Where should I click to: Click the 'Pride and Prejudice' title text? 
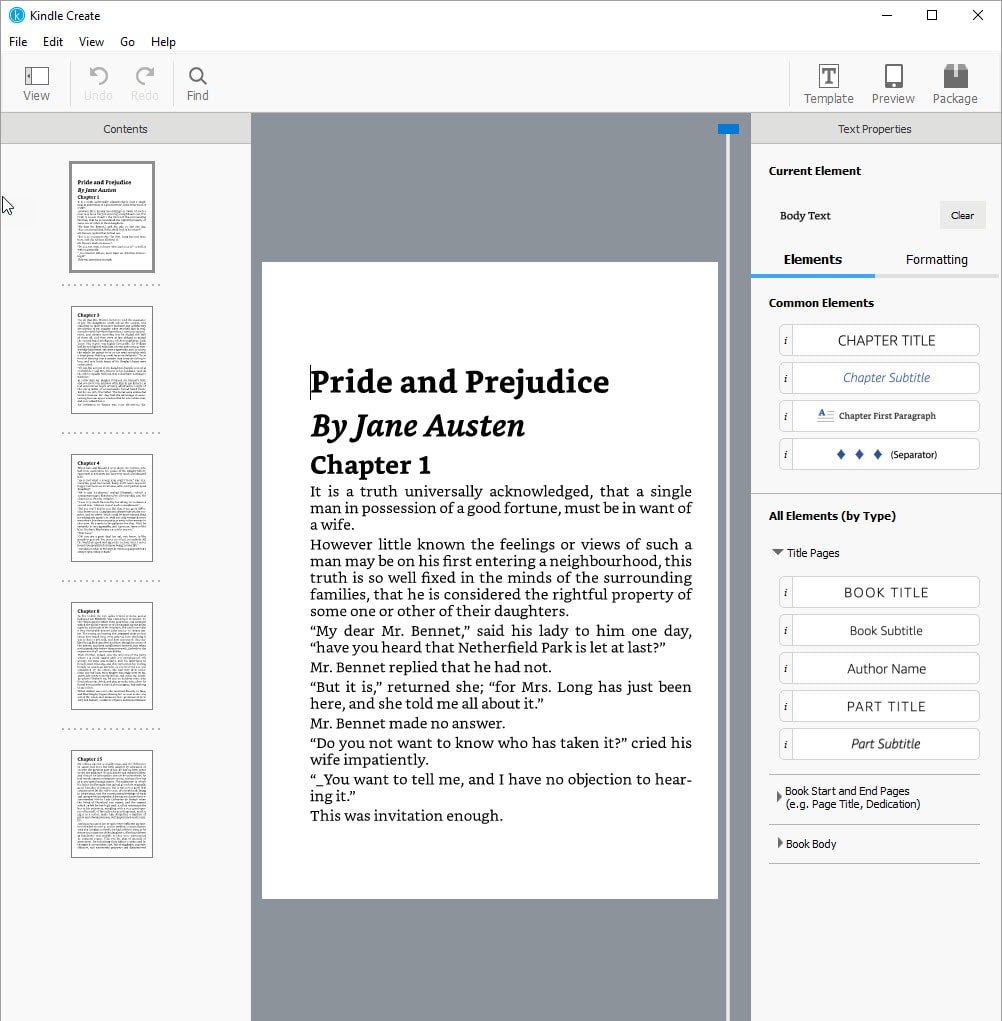pyautogui.click(x=460, y=382)
